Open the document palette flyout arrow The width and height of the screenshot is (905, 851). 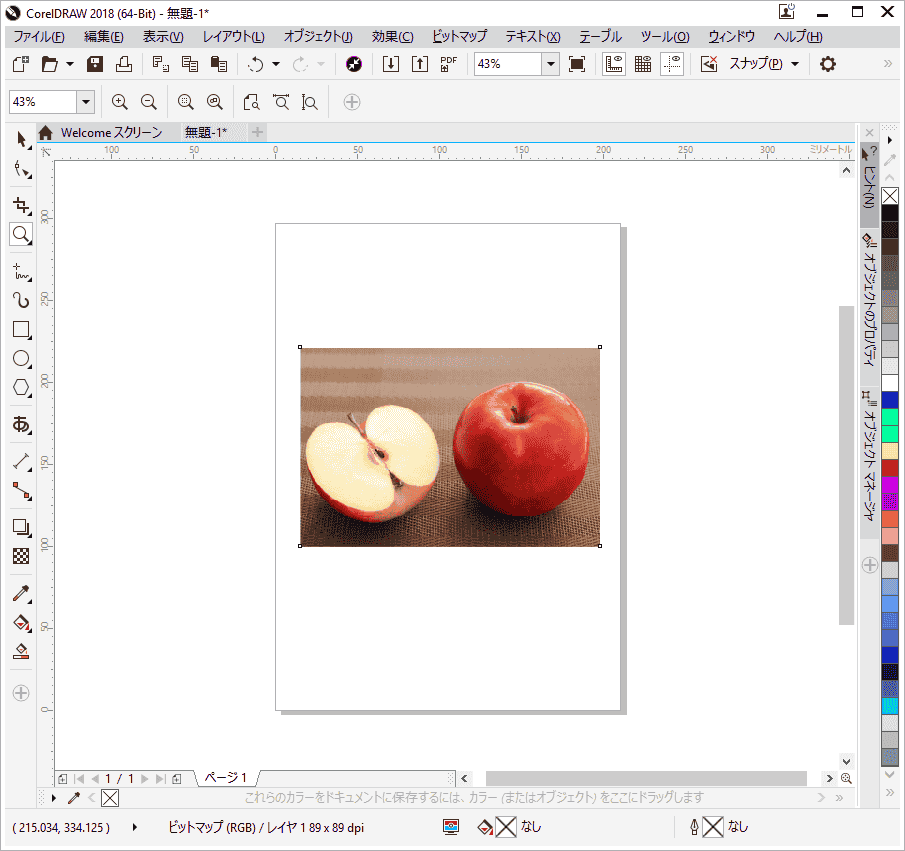(x=54, y=798)
